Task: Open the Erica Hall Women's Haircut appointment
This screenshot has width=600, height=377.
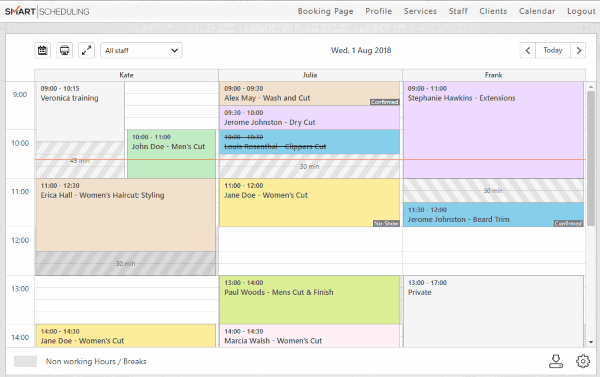Action: pos(126,215)
